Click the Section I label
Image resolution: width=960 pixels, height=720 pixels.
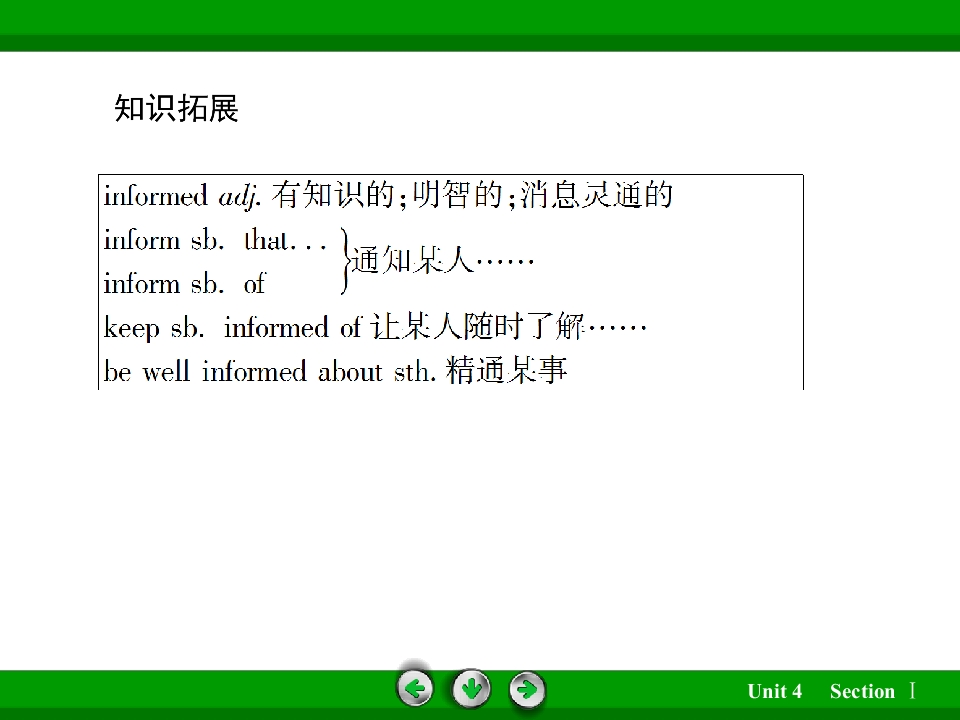pyautogui.click(x=873, y=691)
